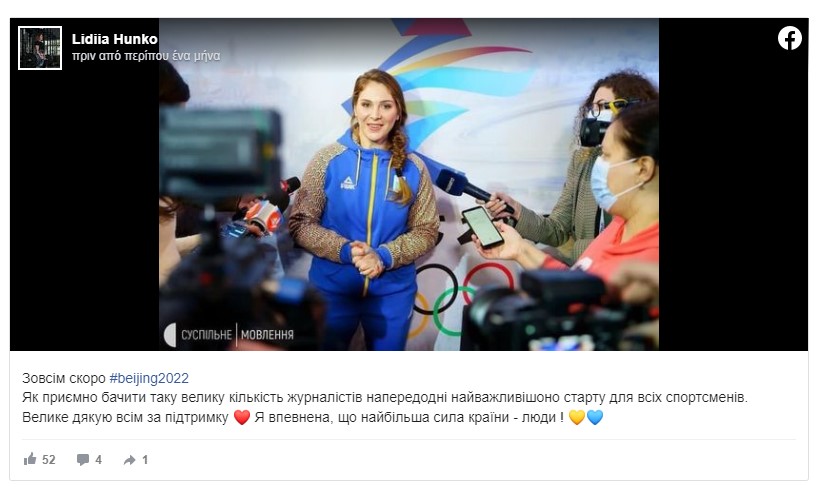The width and height of the screenshot is (819, 494).
Task: Click the Facebook logo icon
Action: [789, 39]
